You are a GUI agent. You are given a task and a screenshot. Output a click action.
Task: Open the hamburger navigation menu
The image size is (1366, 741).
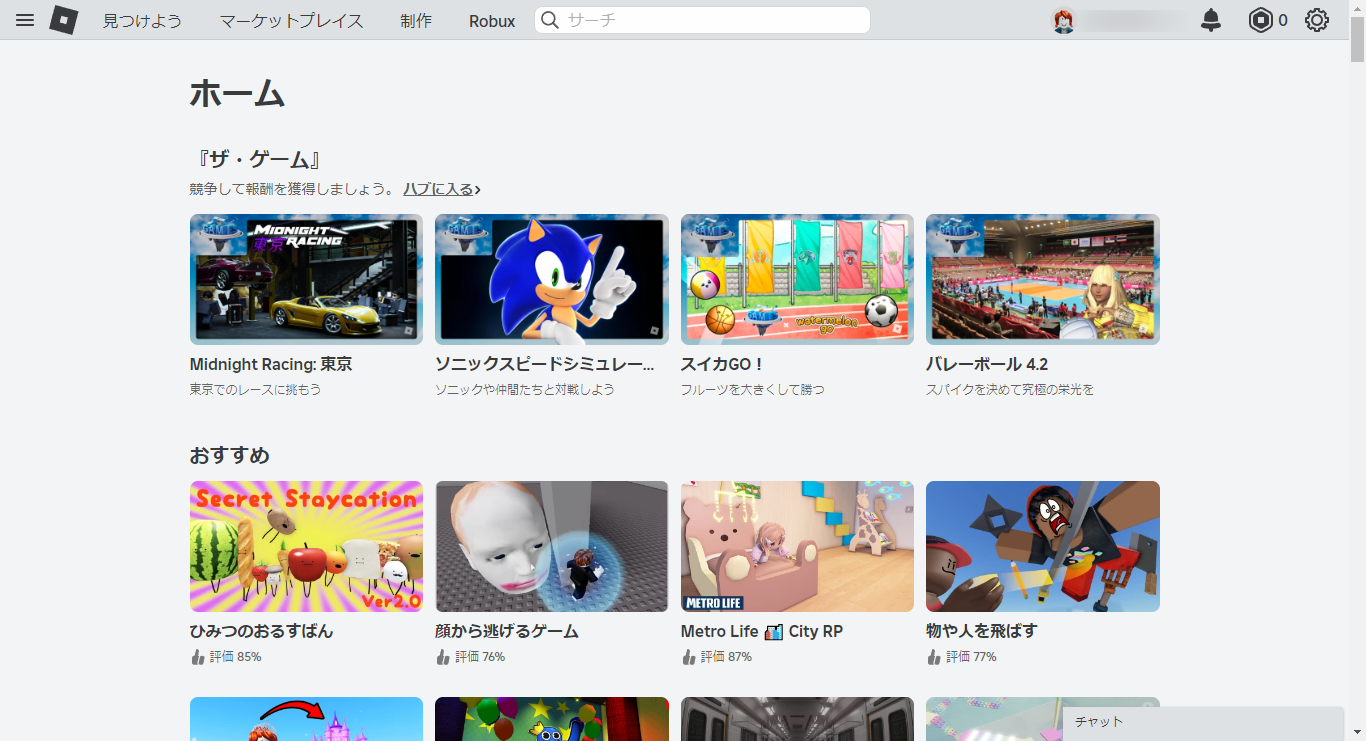point(25,20)
